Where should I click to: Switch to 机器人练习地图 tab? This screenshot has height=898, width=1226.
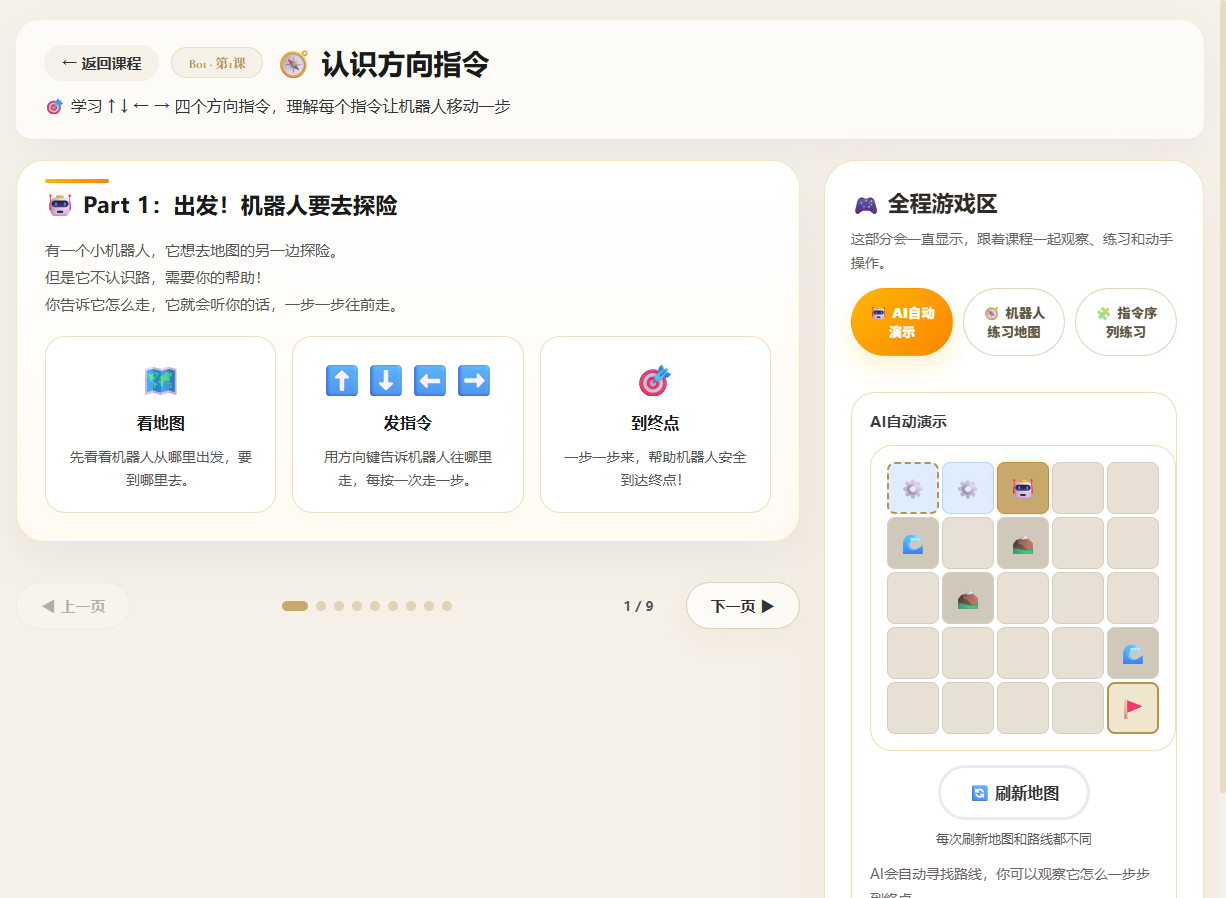click(x=1014, y=322)
